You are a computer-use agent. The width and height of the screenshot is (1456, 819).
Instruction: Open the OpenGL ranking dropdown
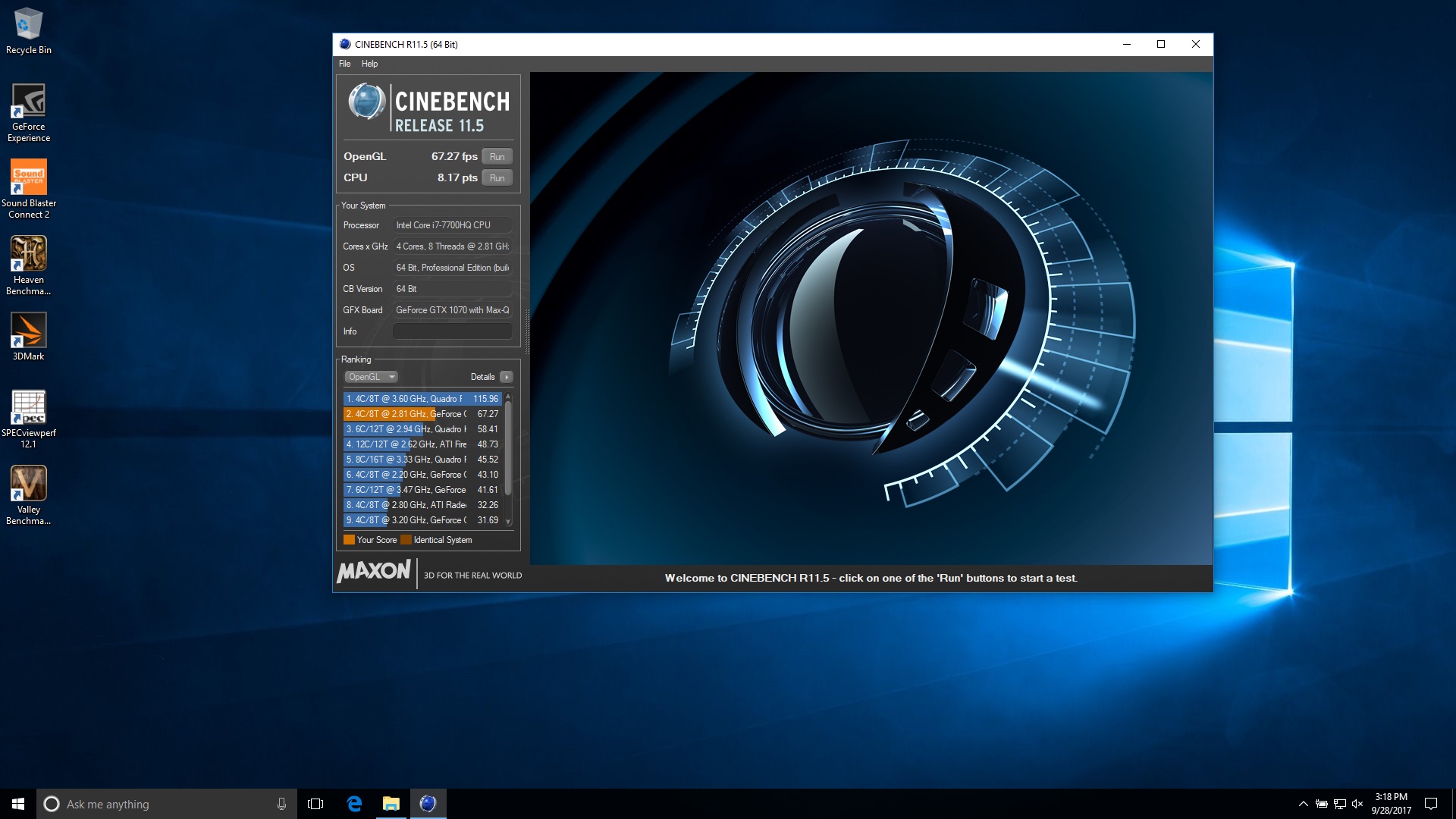[371, 377]
